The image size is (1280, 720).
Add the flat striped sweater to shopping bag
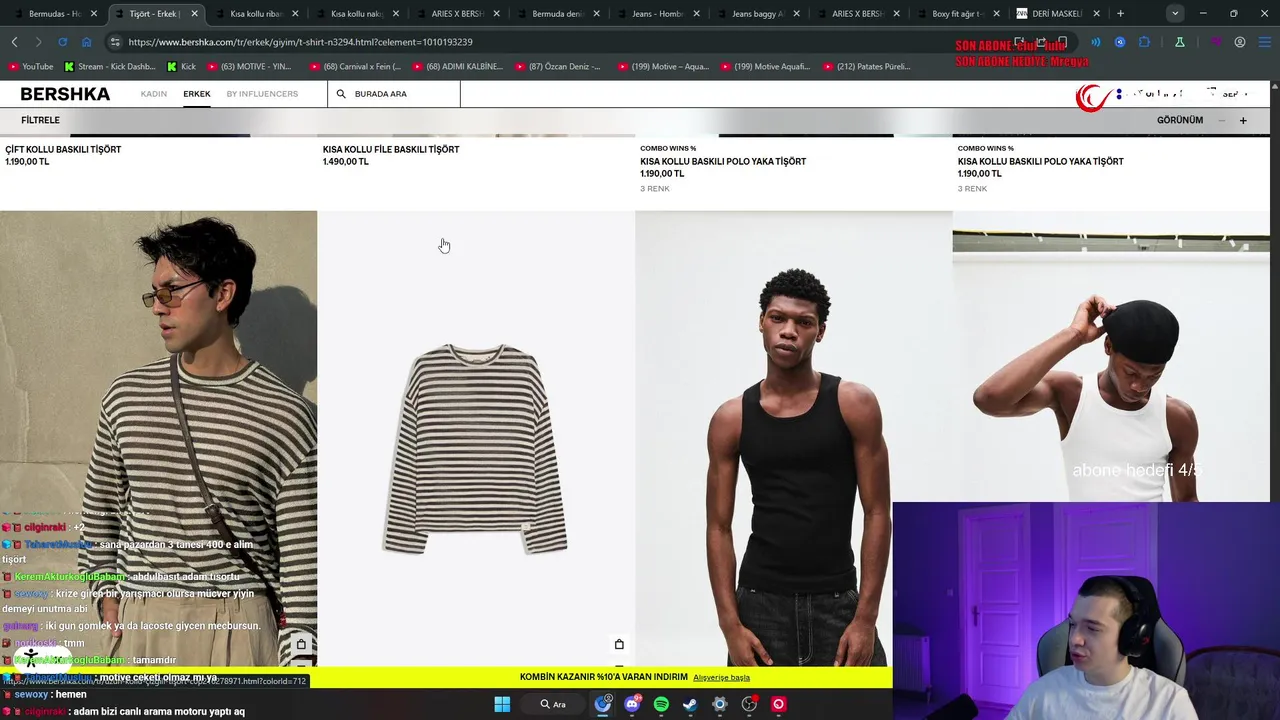pos(619,644)
